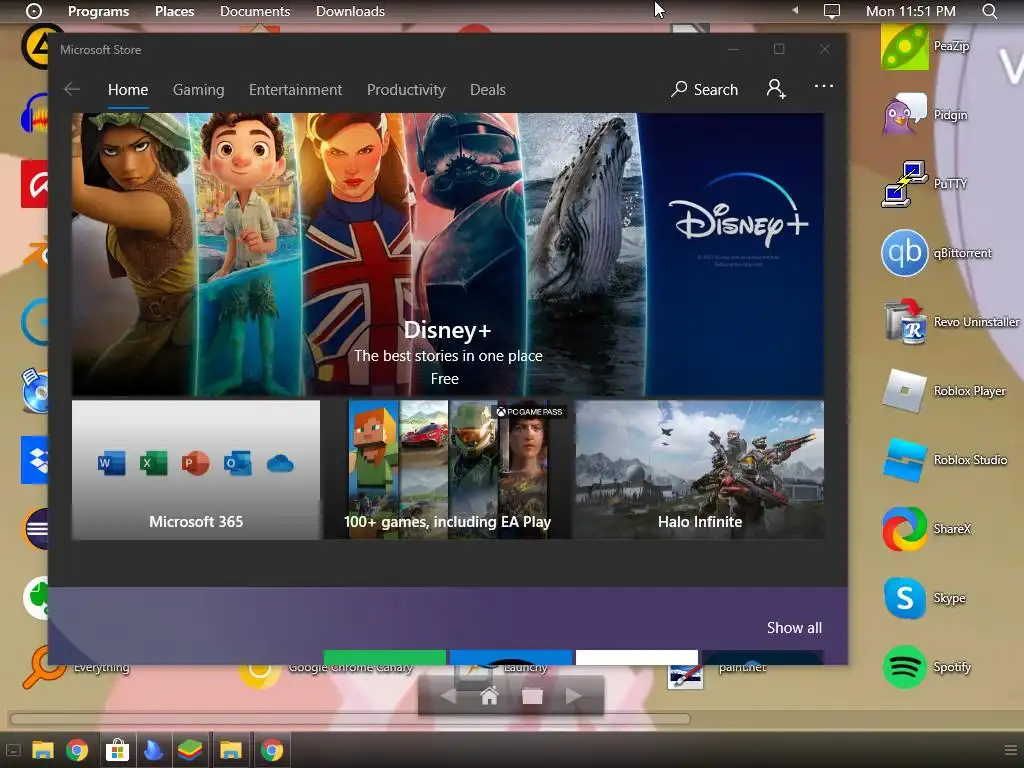1024x768 pixels.
Task: Click the taskbar hamburger menu icon
Action: tap(1011, 750)
